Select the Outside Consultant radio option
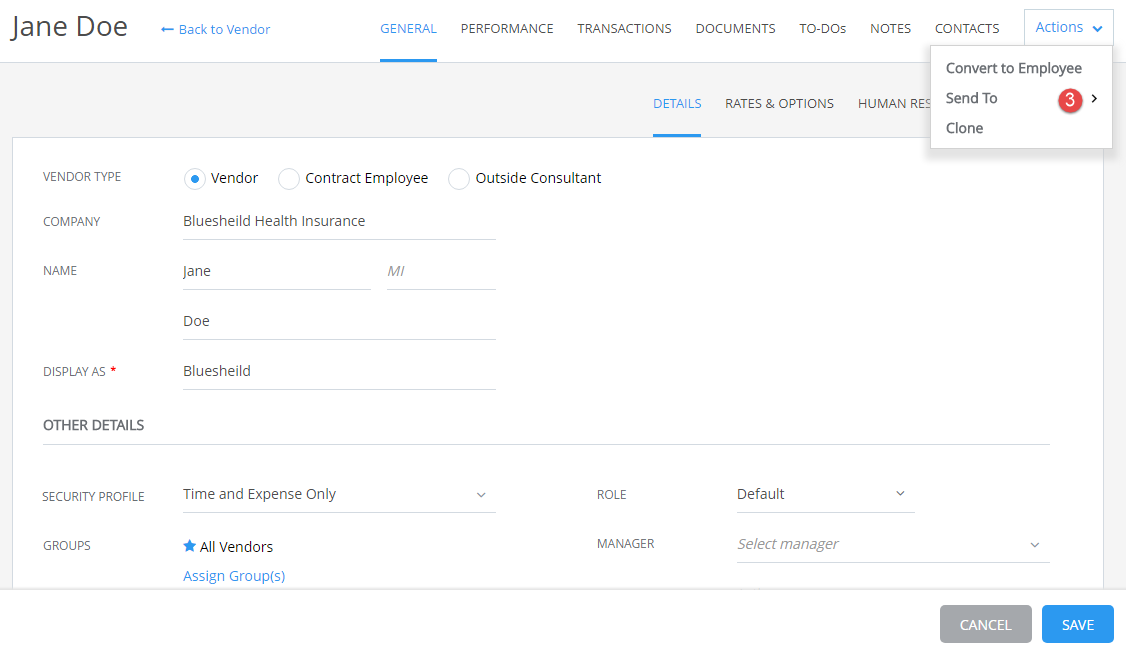This screenshot has width=1126, height=658. point(459,179)
